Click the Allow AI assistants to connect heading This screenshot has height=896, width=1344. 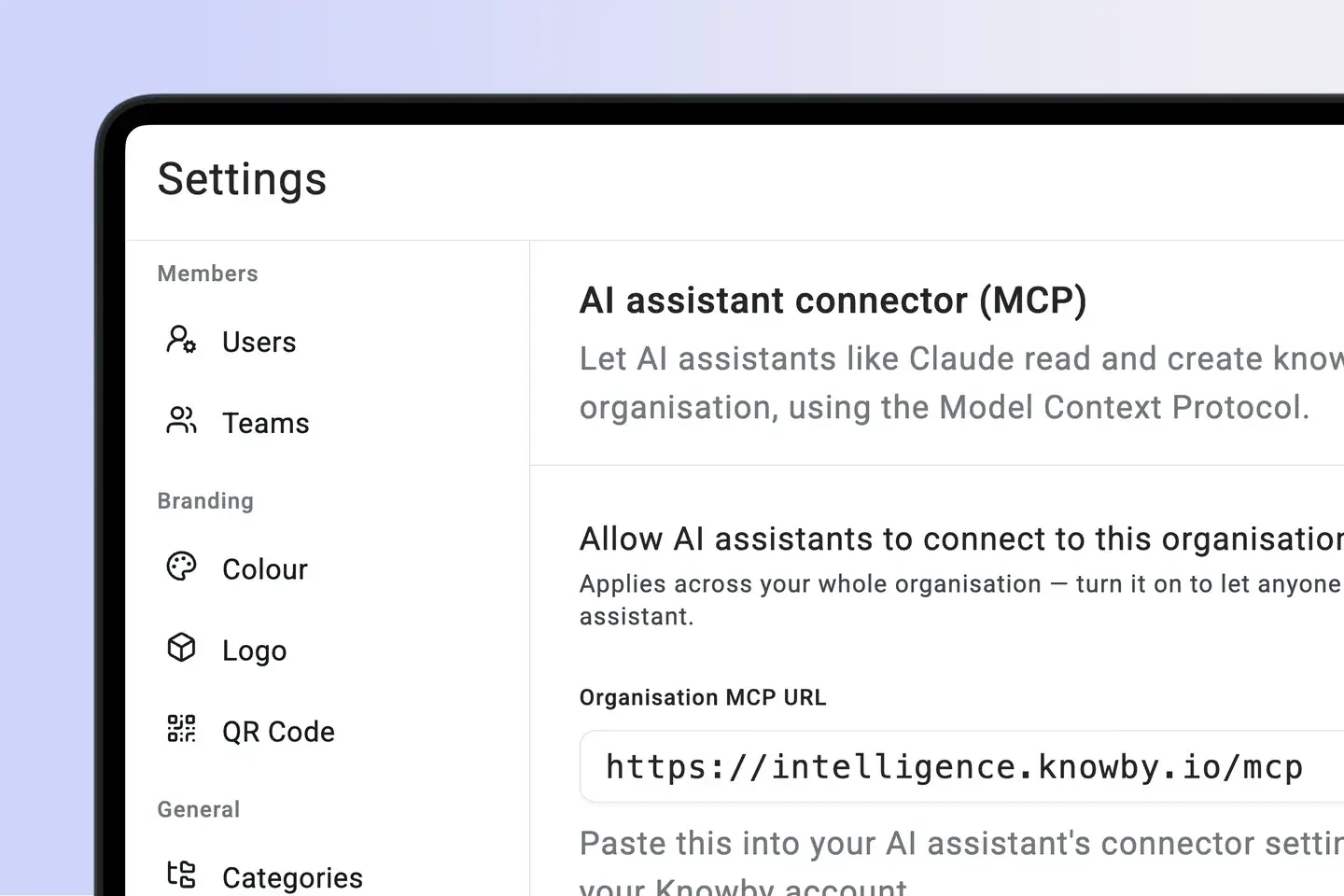[961, 539]
